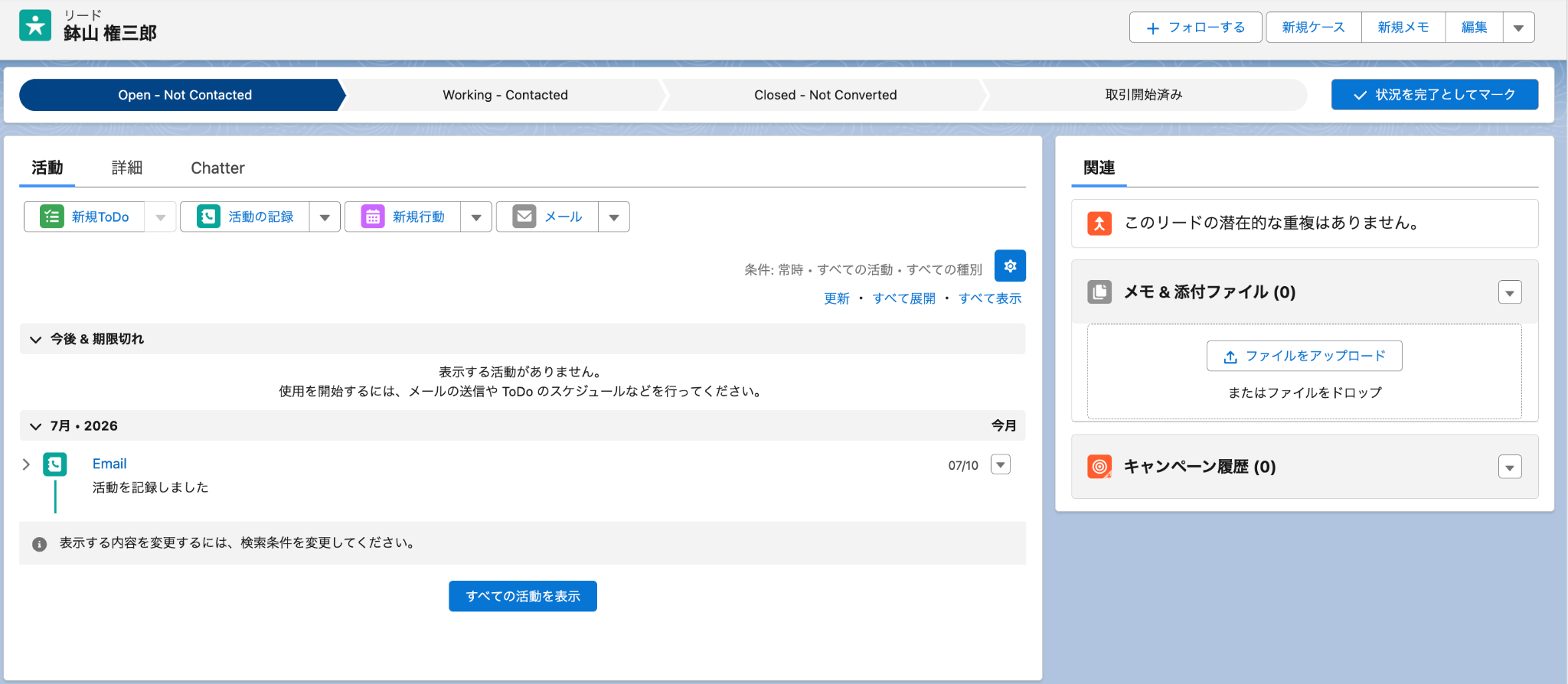This screenshot has height=684, width=1568.
Task: Click the キャンペーン履歴 target icon
Action: pos(1099,466)
